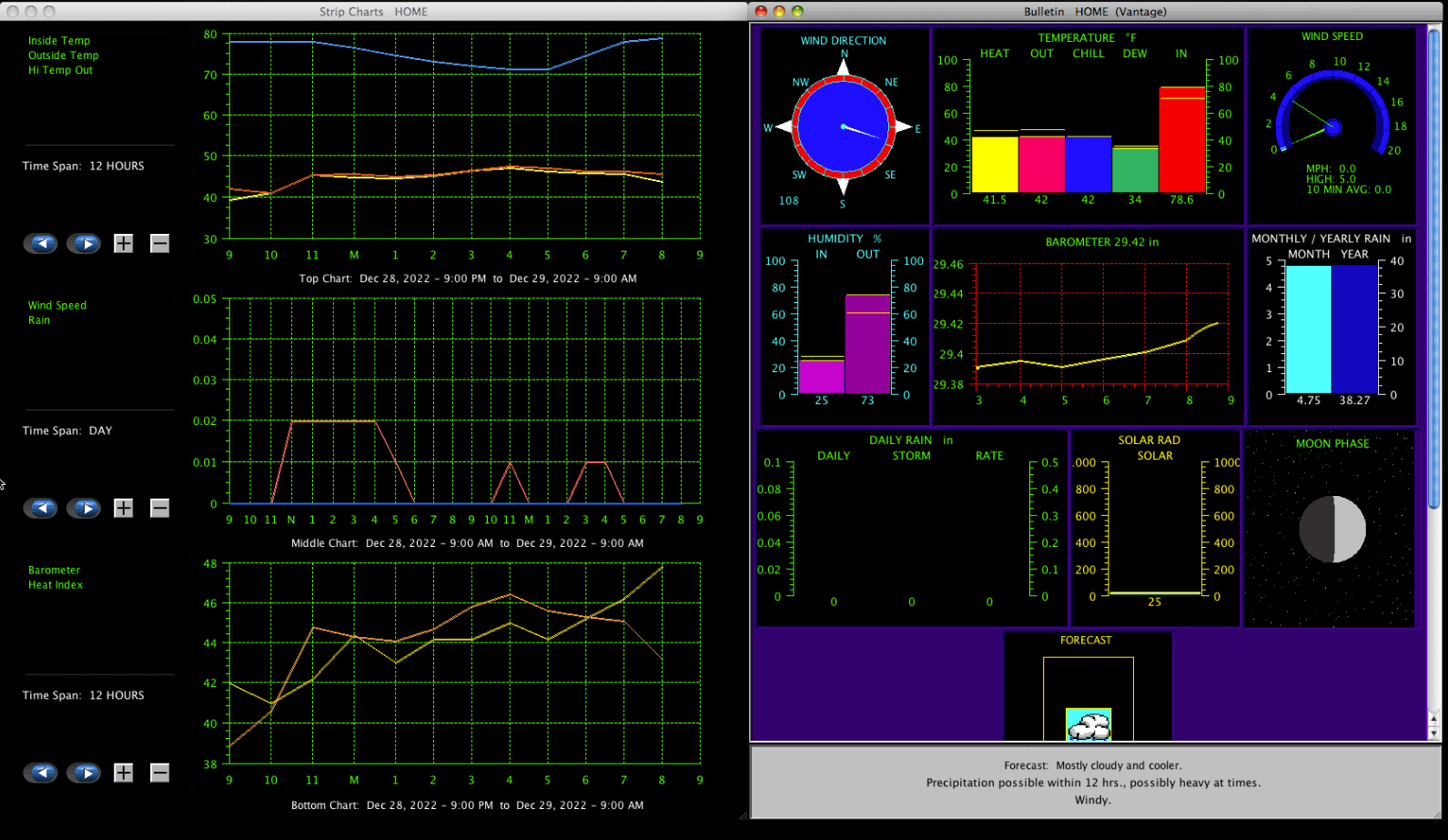Image resolution: width=1448 pixels, height=840 pixels.
Task: Select the Outside Temp legend label
Action: coord(63,56)
